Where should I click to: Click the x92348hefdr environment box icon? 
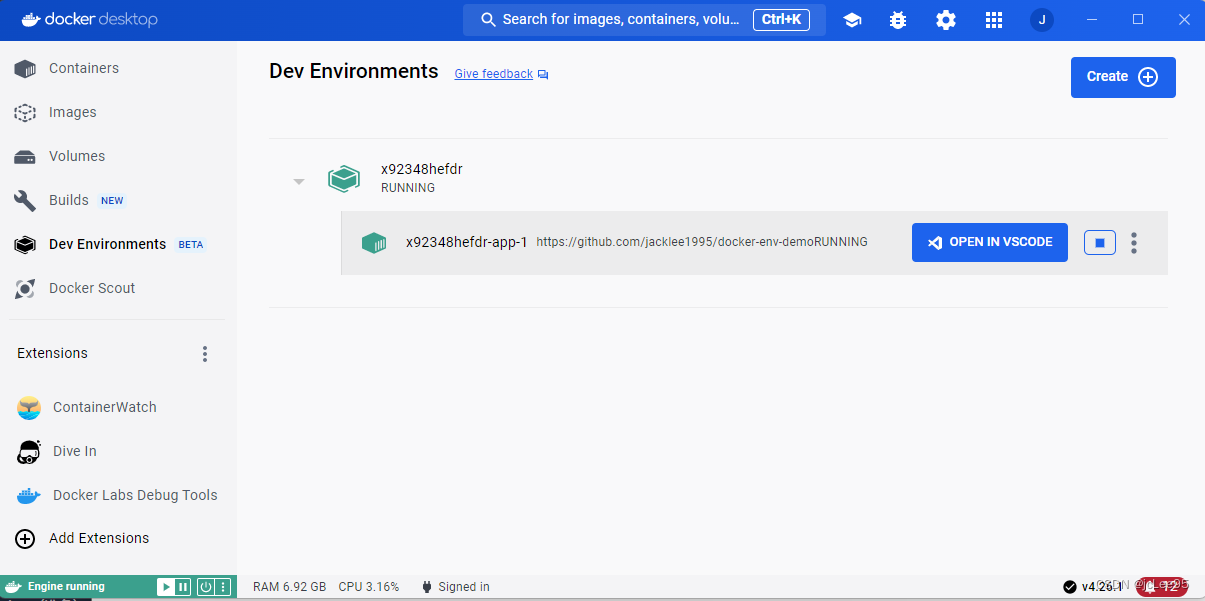(x=343, y=179)
